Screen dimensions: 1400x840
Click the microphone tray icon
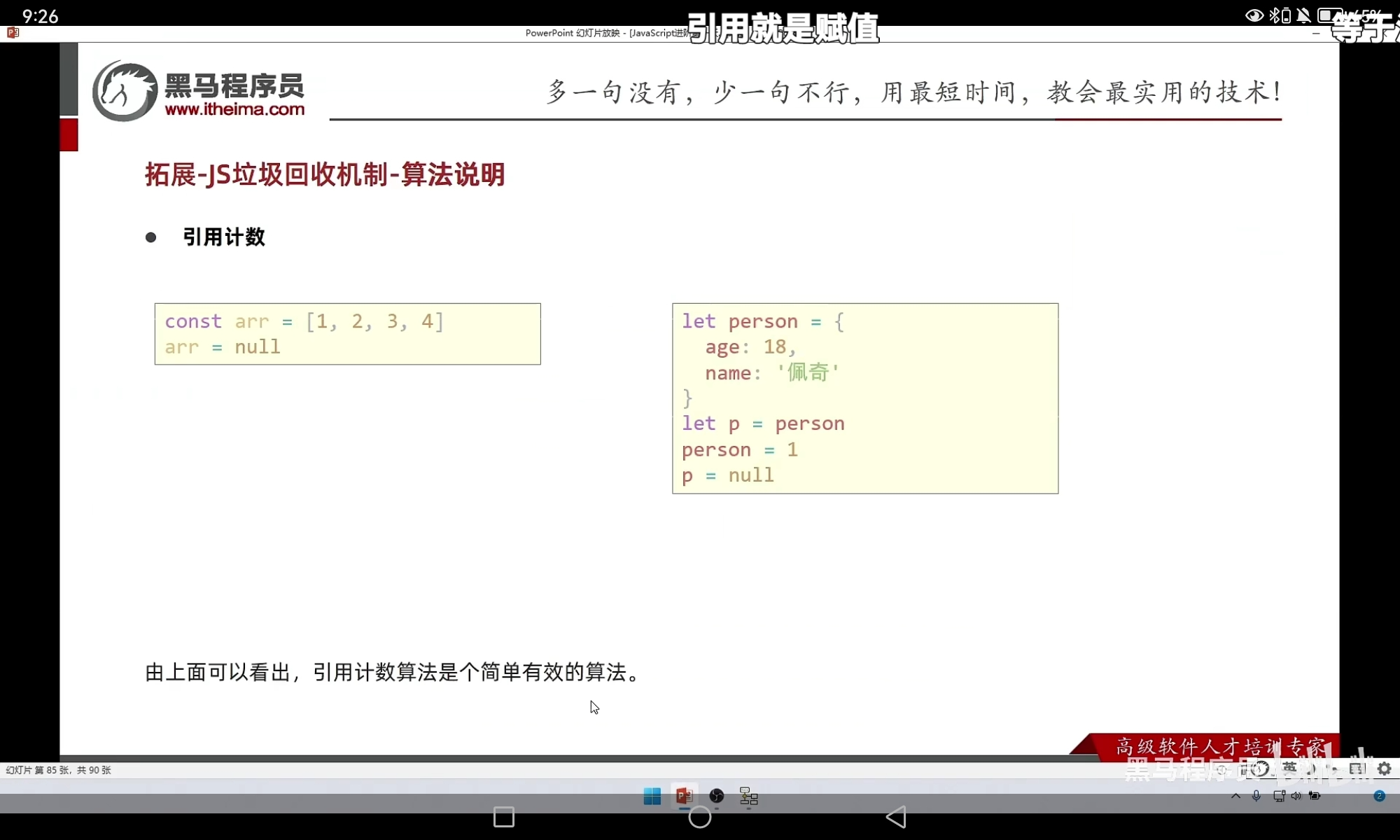[1256, 796]
